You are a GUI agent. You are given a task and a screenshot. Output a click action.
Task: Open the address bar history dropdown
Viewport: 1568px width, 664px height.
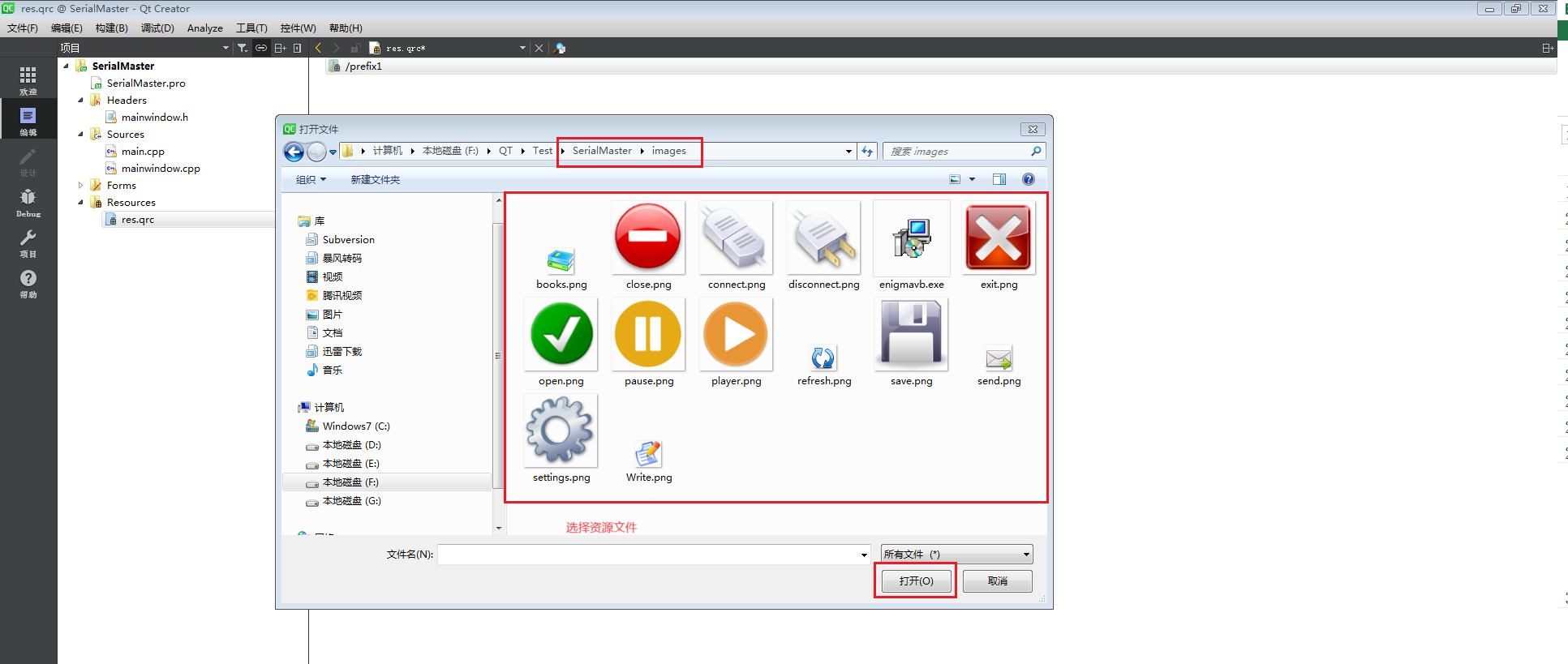pos(848,151)
